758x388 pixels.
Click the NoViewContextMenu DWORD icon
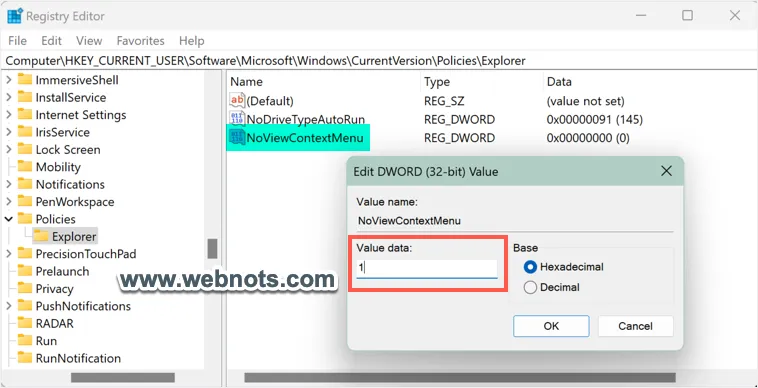(237, 137)
